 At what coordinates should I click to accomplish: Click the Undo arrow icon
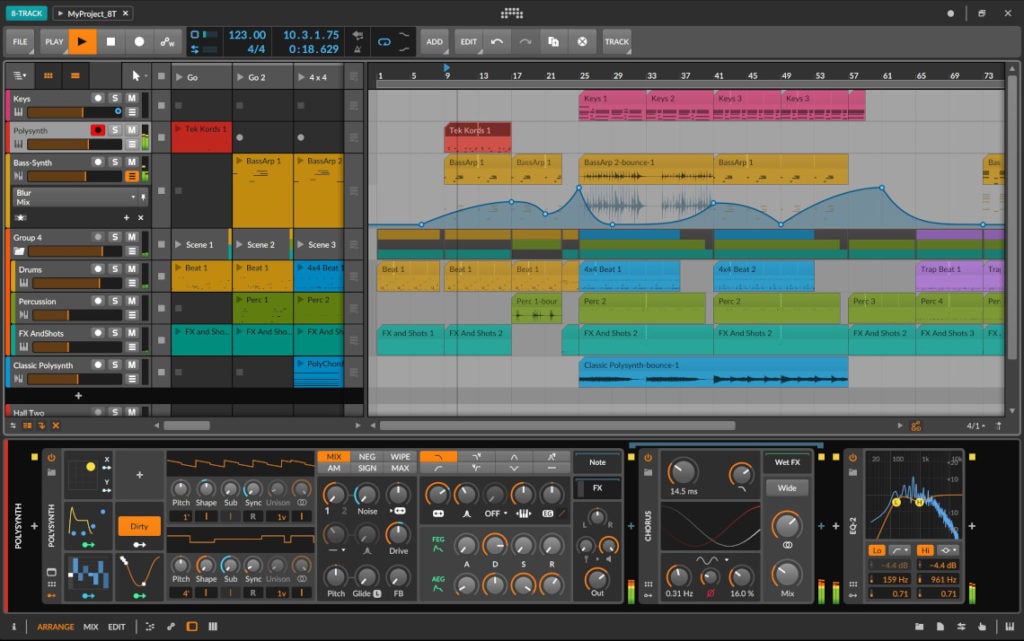click(x=497, y=42)
